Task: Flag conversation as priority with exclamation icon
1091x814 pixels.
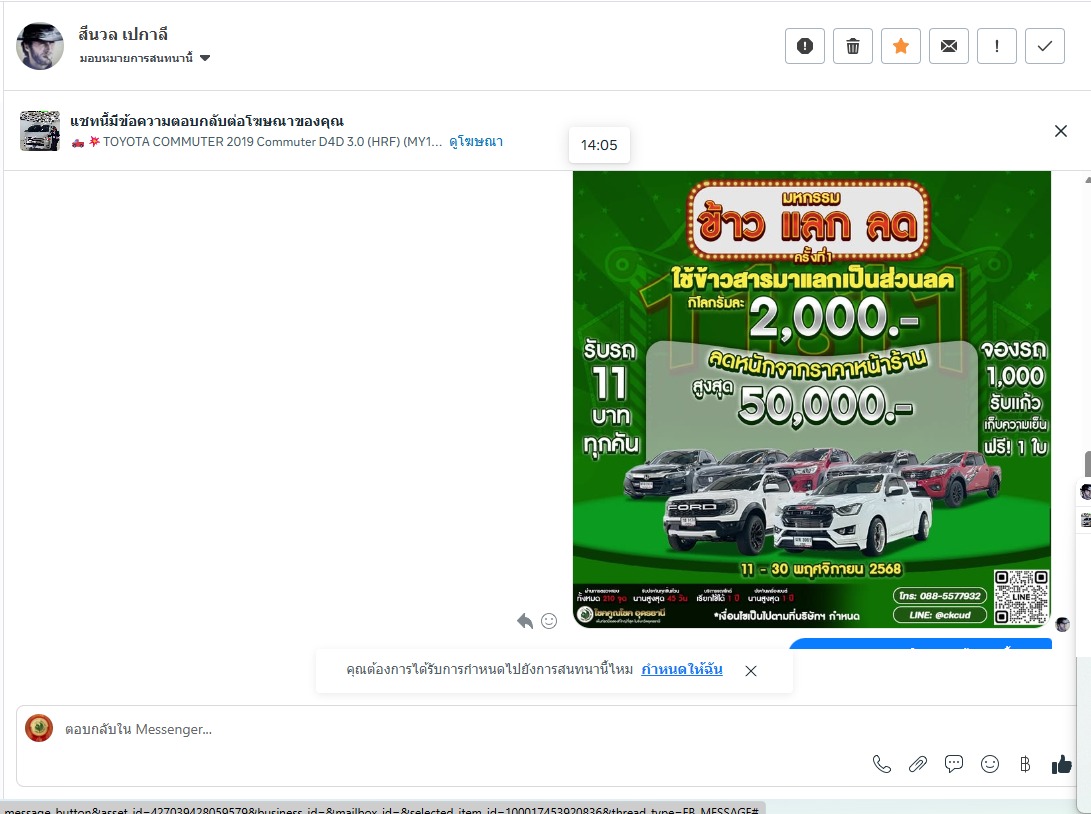Action: (x=996, y=46)
